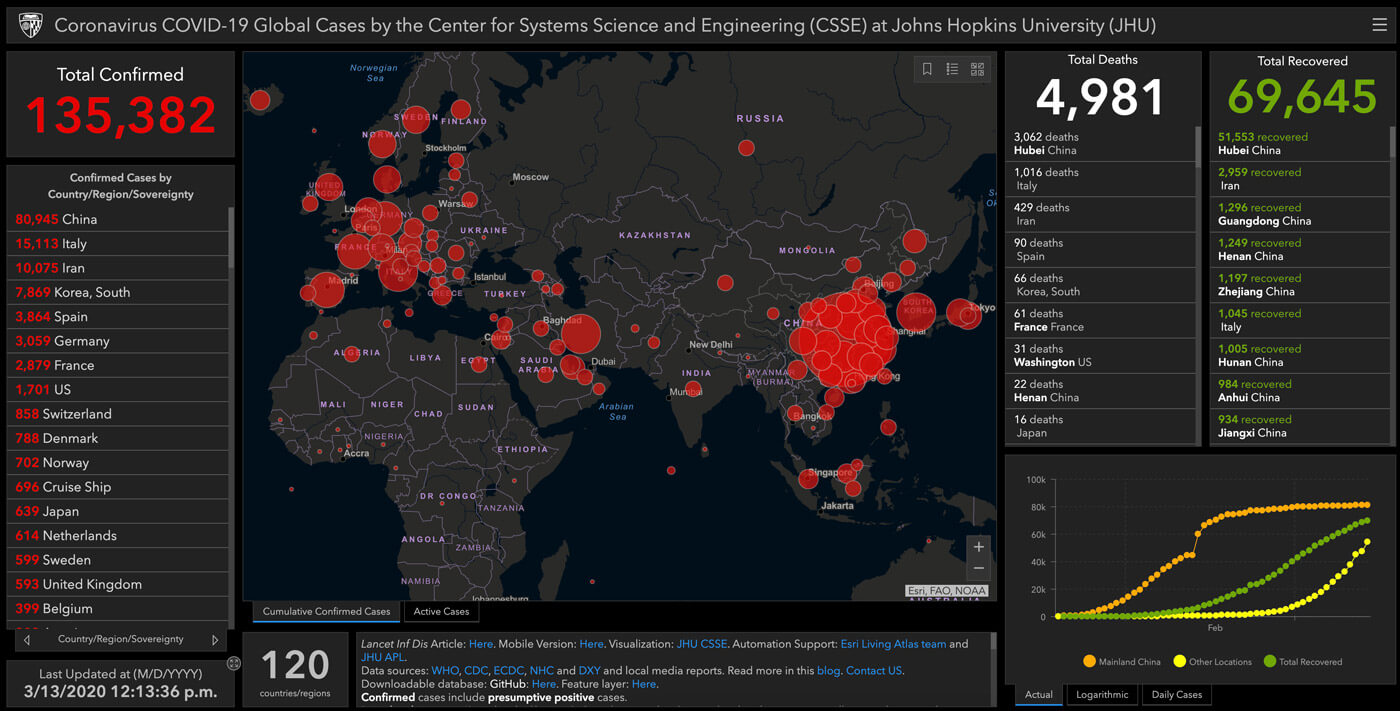Select Belgium in the country list
The image size is (1400, 711).
click(x=120, y=608)
